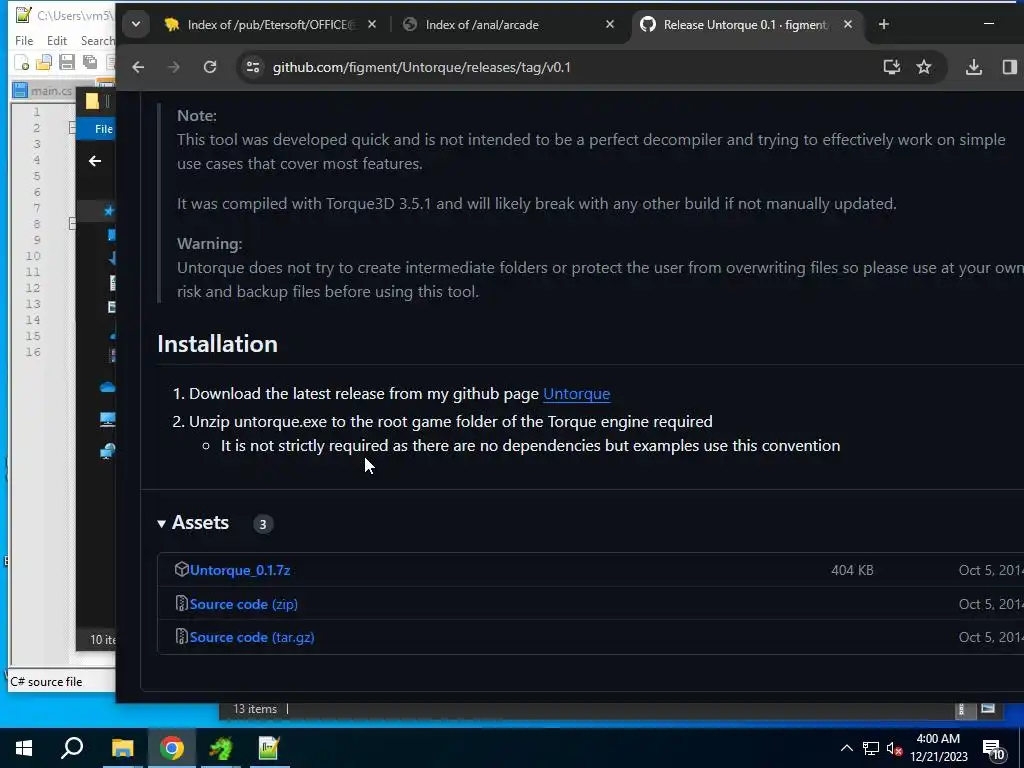The image size is (1024, 768).
Task: Collapse the fold marker at line 8
Action: pos(72,224)
